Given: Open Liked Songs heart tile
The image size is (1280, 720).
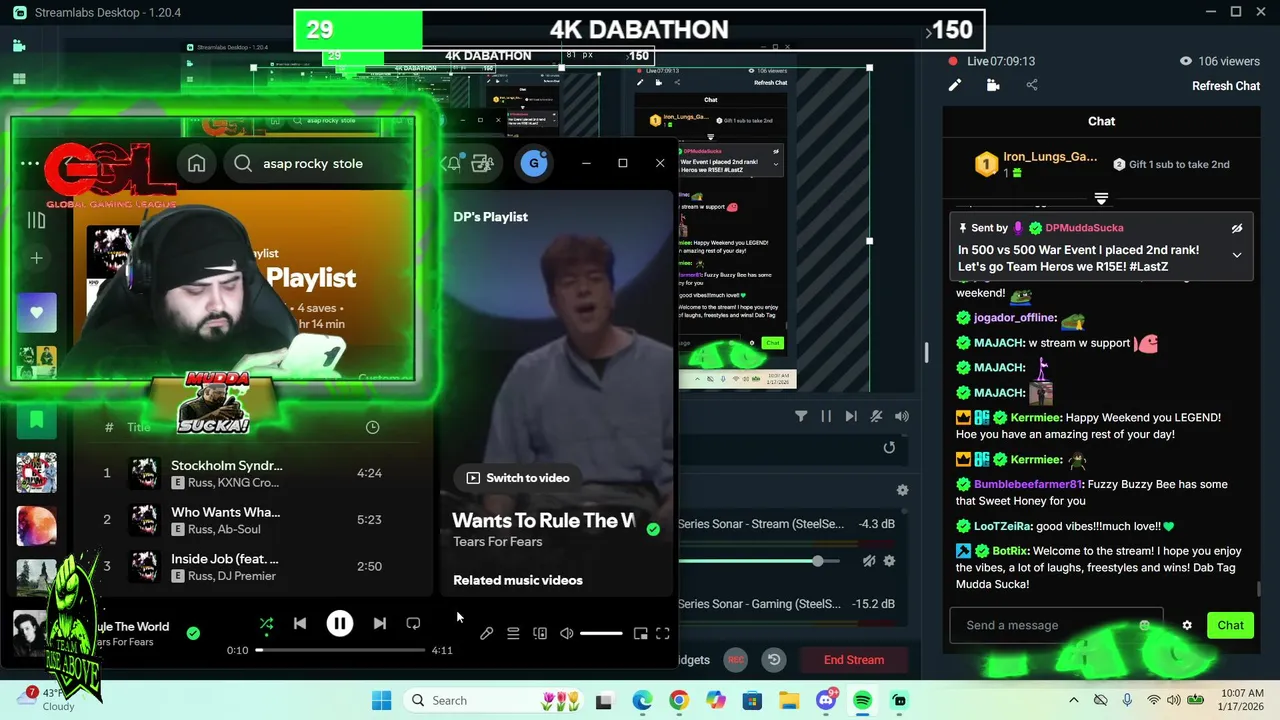Looking at the screenshot, I should (x=36, y=312).
